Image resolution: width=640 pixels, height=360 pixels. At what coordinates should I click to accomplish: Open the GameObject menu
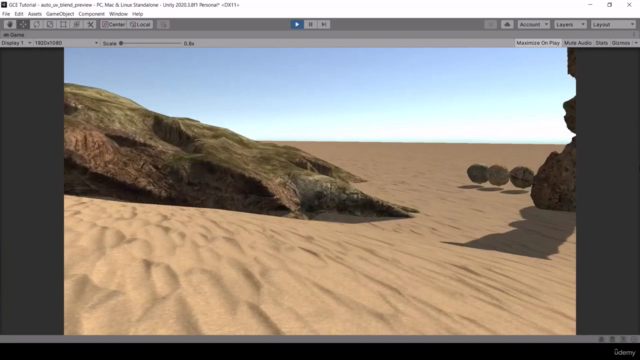coord(60,14)
